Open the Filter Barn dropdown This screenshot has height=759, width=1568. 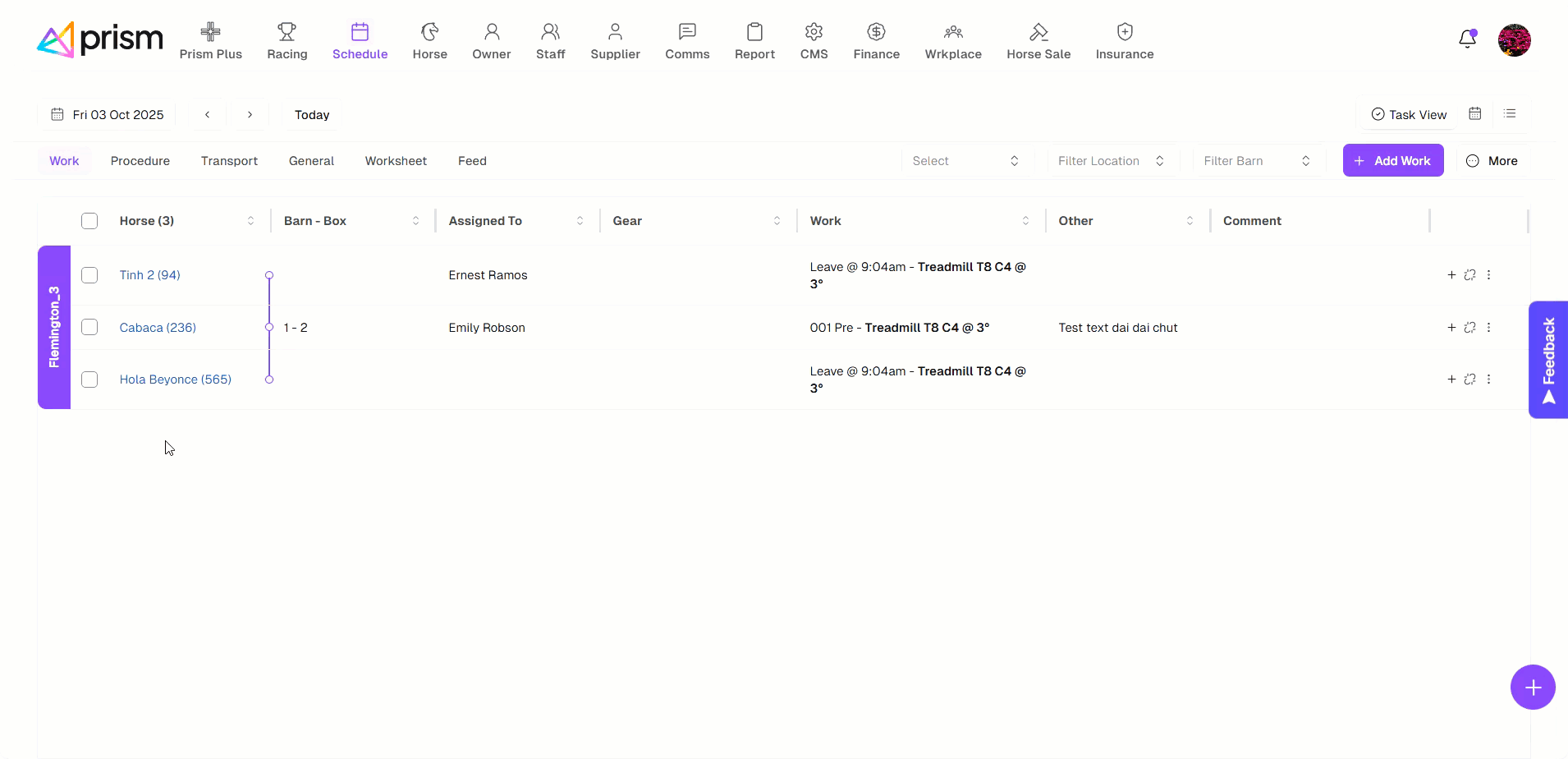click(x=1256, y=161)
